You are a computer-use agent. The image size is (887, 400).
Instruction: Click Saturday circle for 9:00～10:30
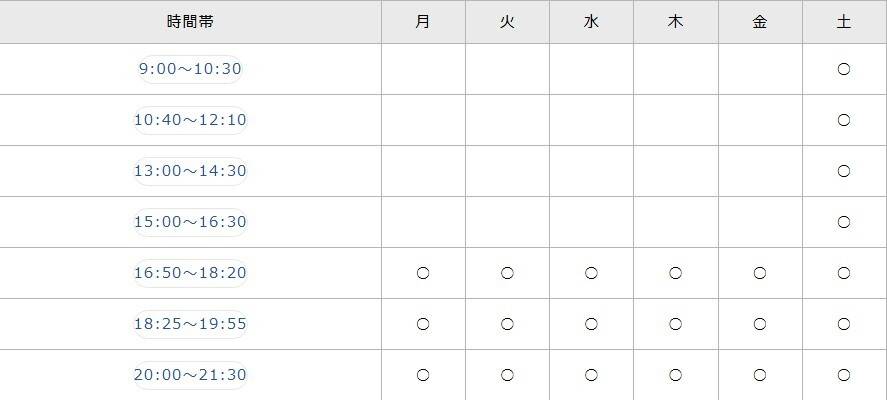click(x=844, y=69)
